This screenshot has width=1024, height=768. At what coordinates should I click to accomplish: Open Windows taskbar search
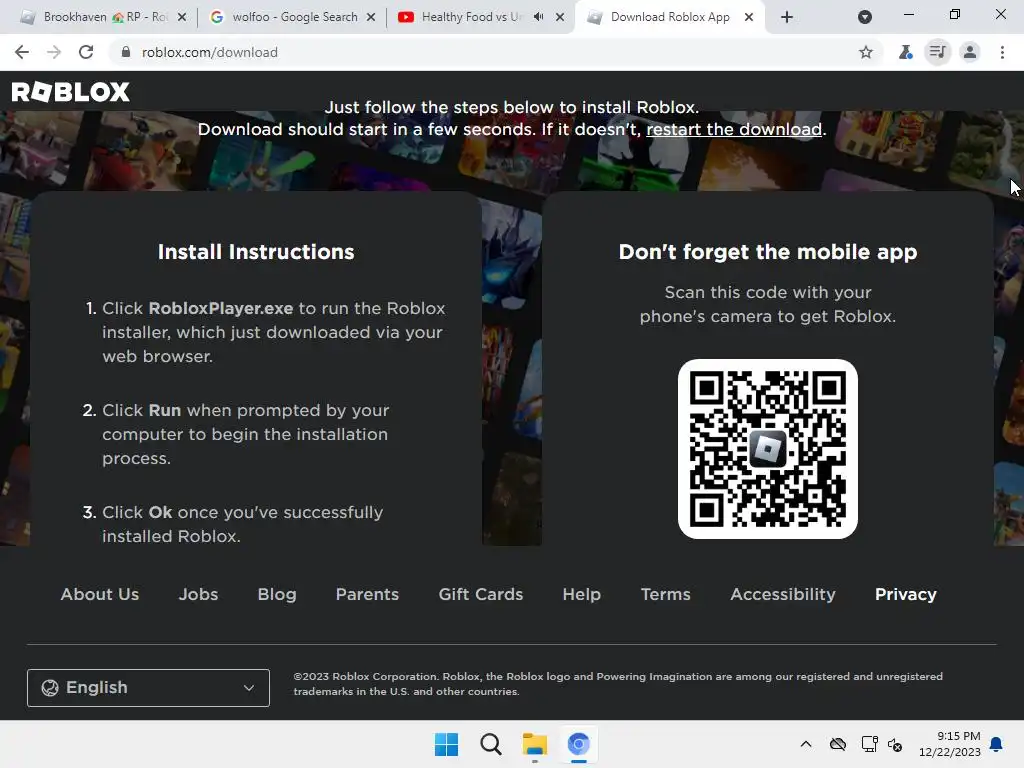tap(490, 744)
